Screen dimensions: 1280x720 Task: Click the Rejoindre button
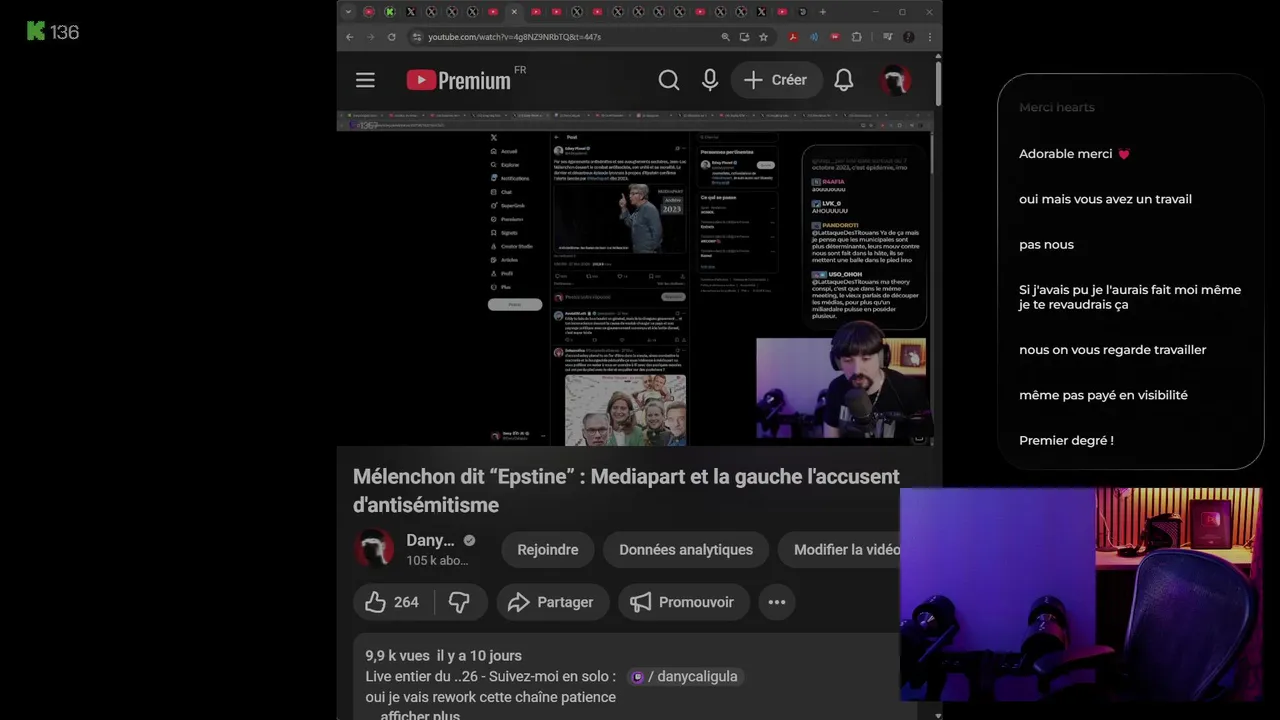pyautogui.click(x=548, y=550)
